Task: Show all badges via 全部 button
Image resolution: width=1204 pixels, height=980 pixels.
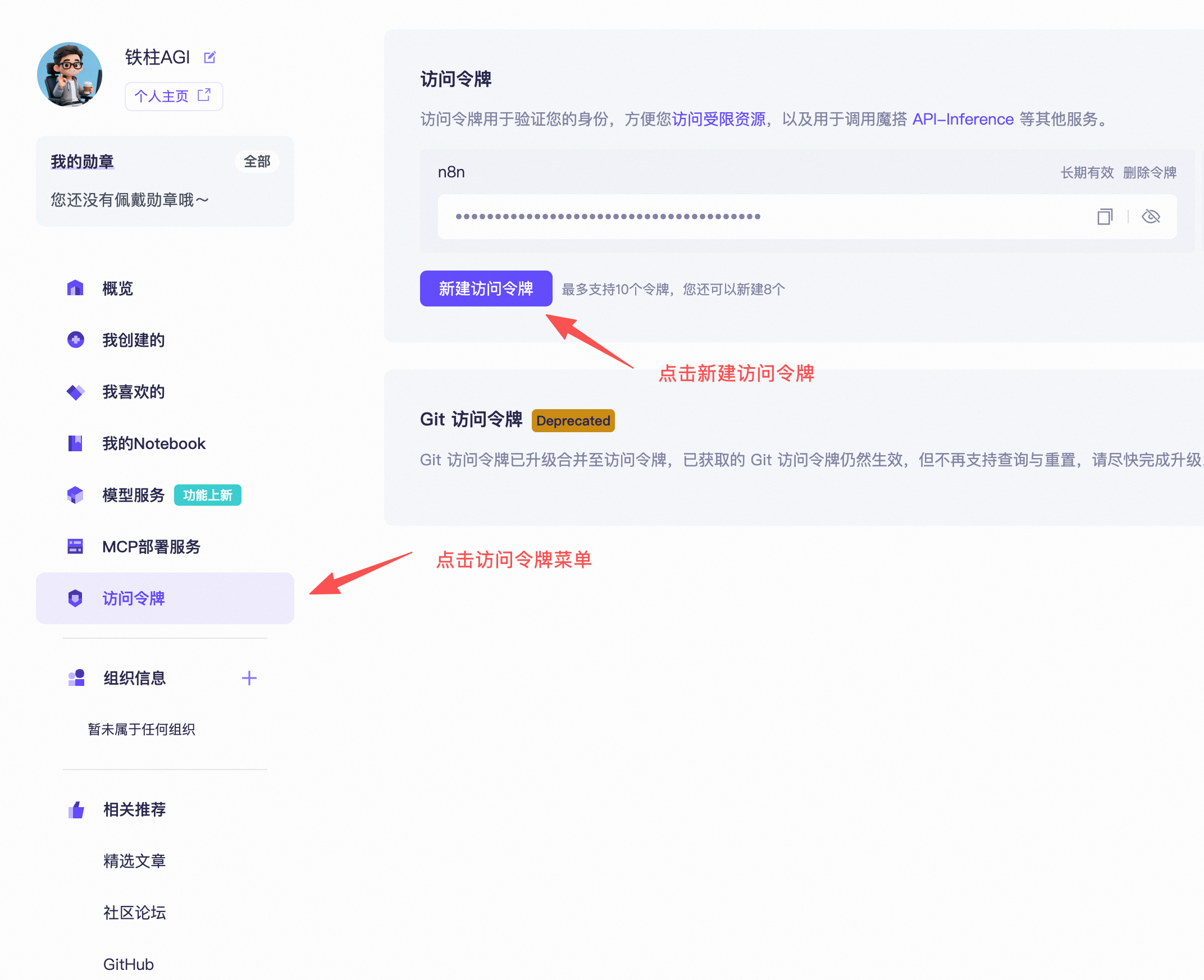Action: 257,162
